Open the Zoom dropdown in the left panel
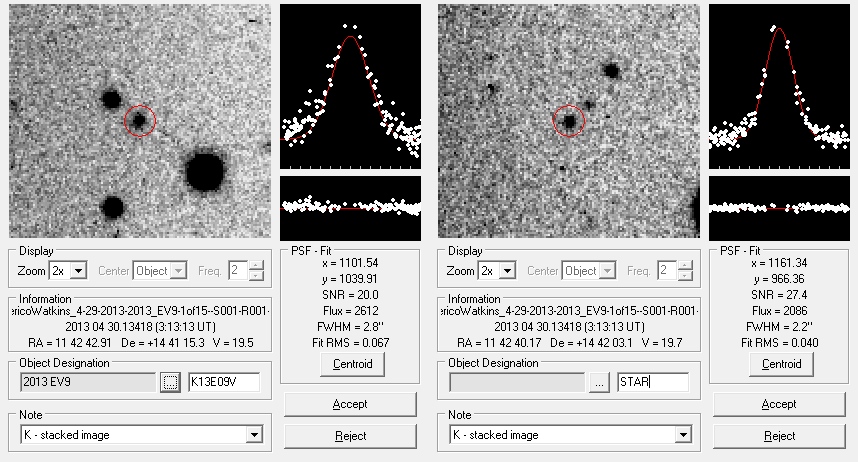The width and height of the screenshot is (858, 462). pos(79,271)
